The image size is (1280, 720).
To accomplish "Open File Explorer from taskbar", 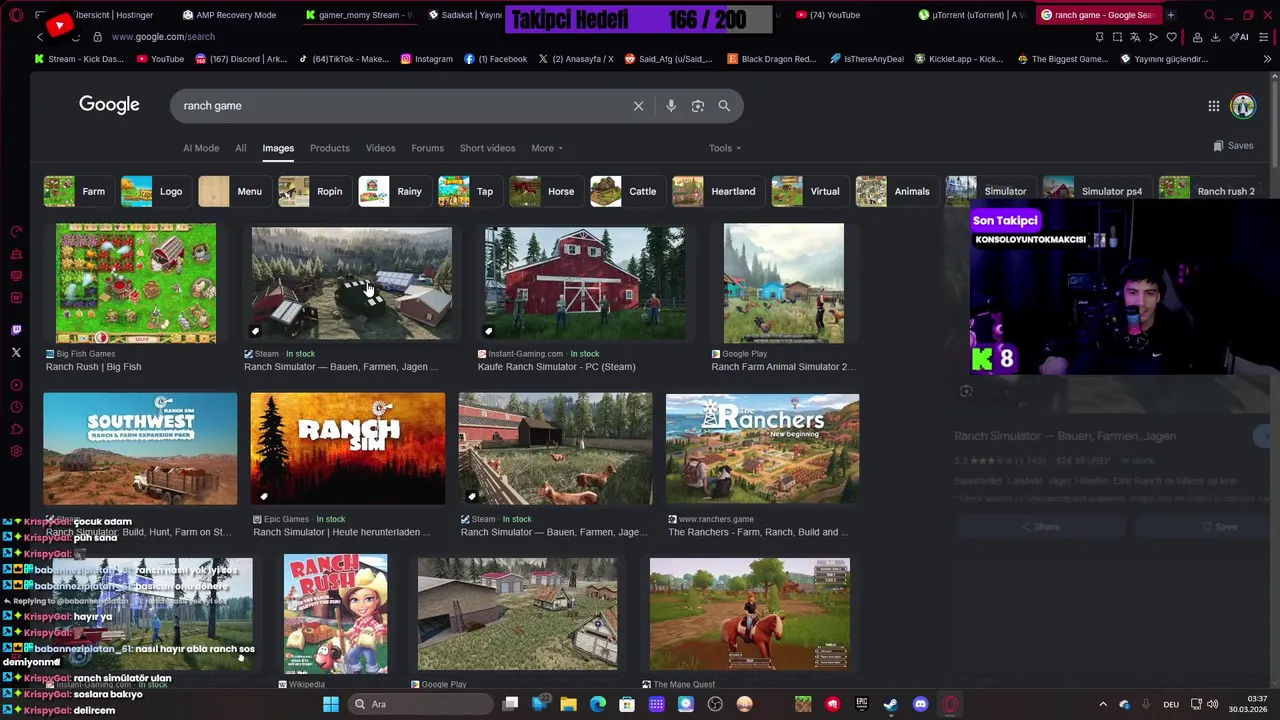I will pos(568,704).
